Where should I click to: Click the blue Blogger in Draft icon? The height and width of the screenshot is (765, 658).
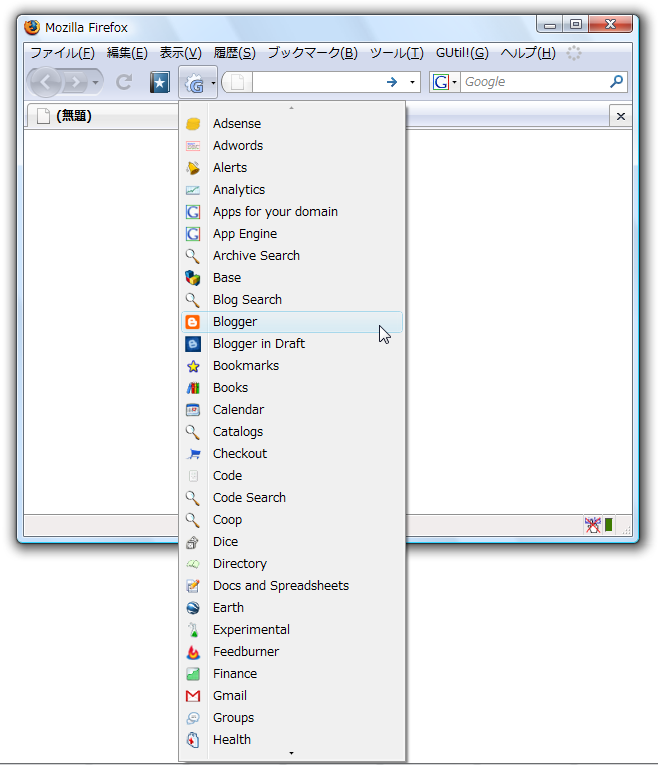click(193, 344)
